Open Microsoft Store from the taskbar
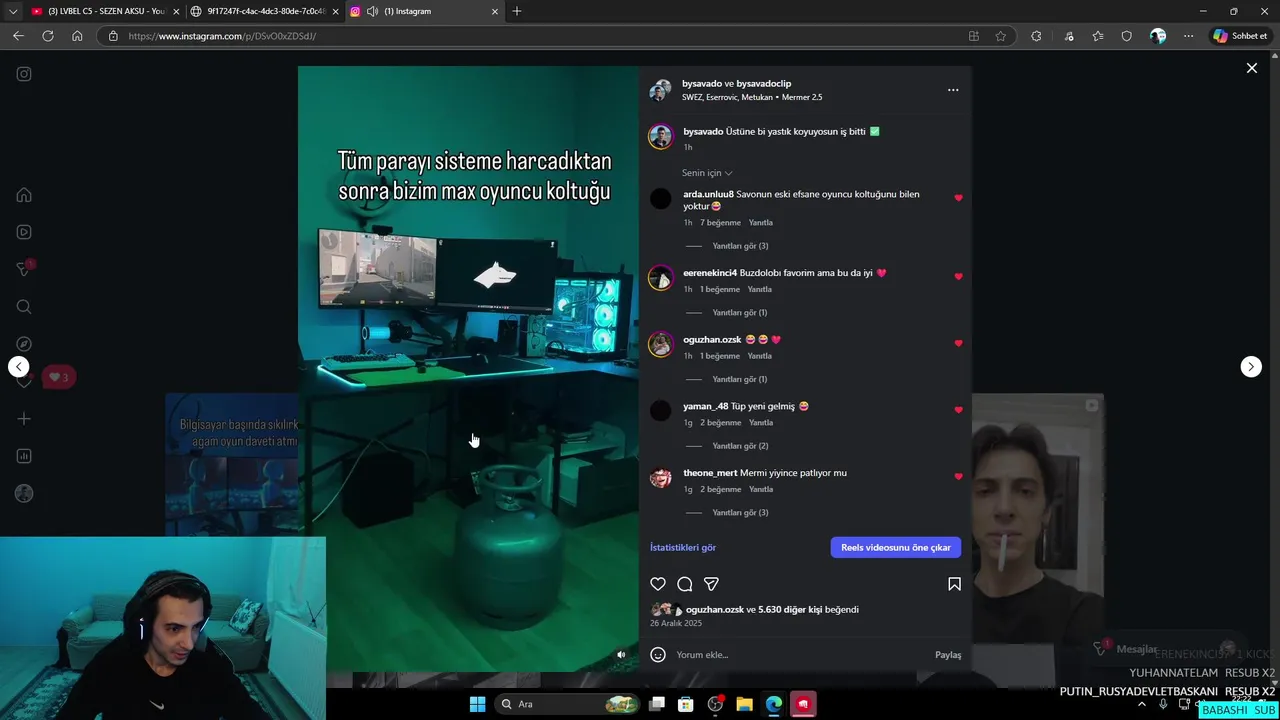 click(686, 704)
